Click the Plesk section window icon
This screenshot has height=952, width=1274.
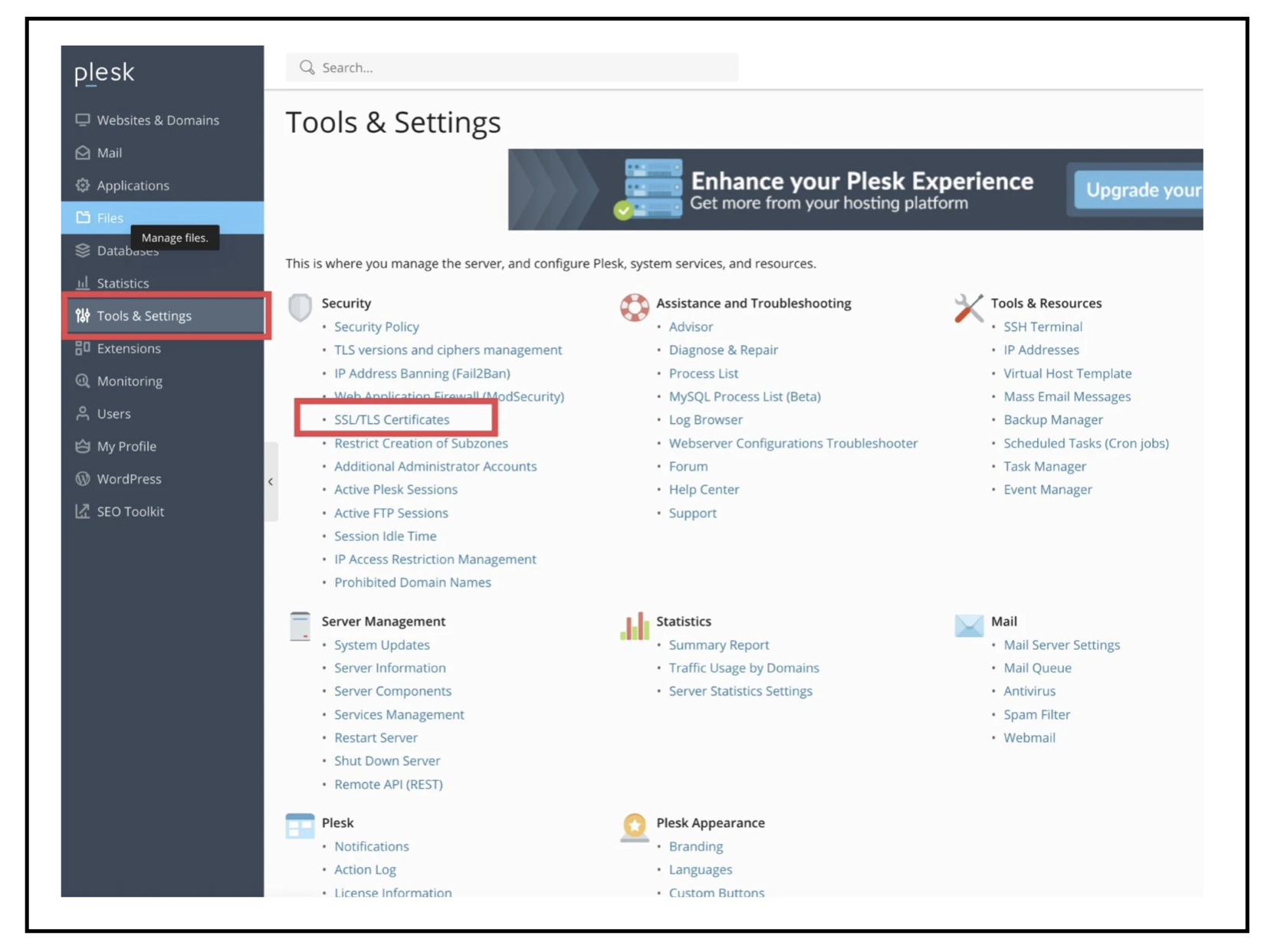click(300, 826)
